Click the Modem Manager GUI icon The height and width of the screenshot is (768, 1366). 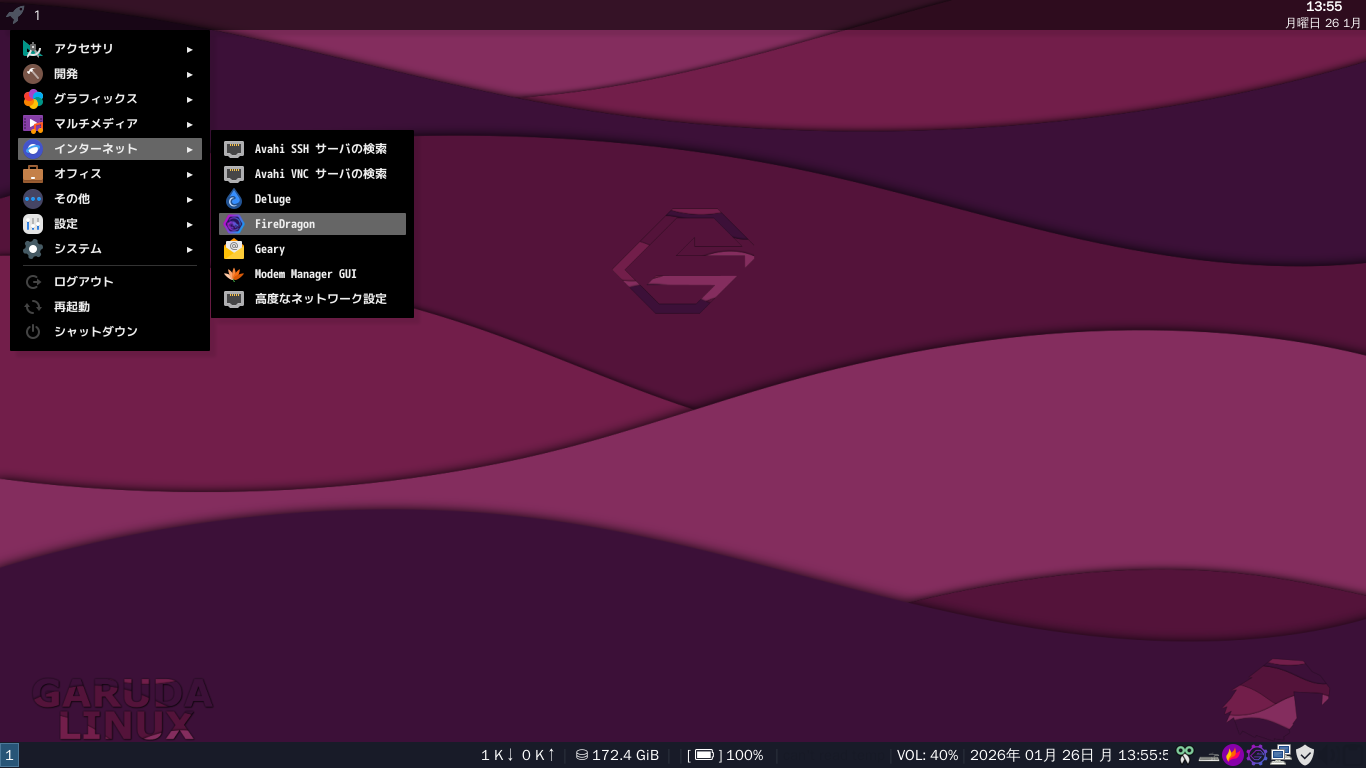pos(234,274)
